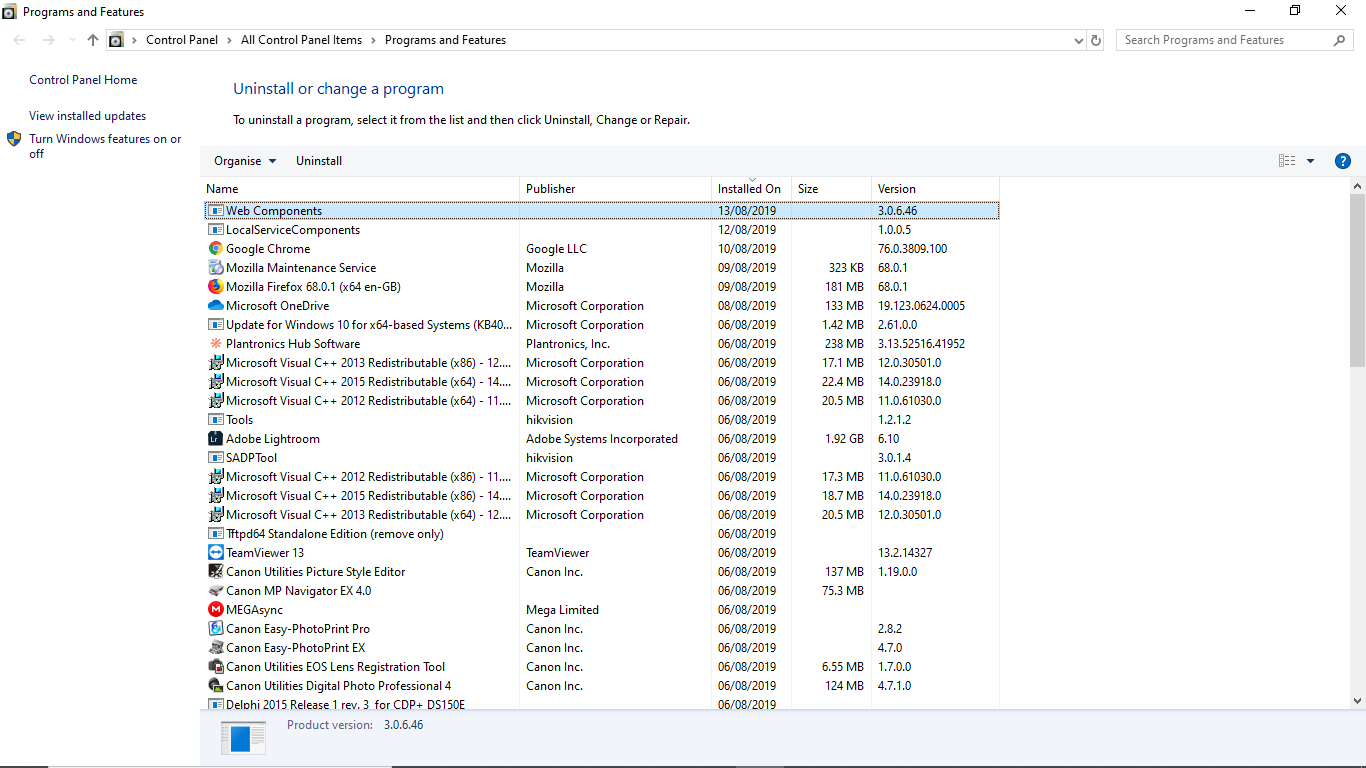Expand the view options dropdown arrow

1310,161
